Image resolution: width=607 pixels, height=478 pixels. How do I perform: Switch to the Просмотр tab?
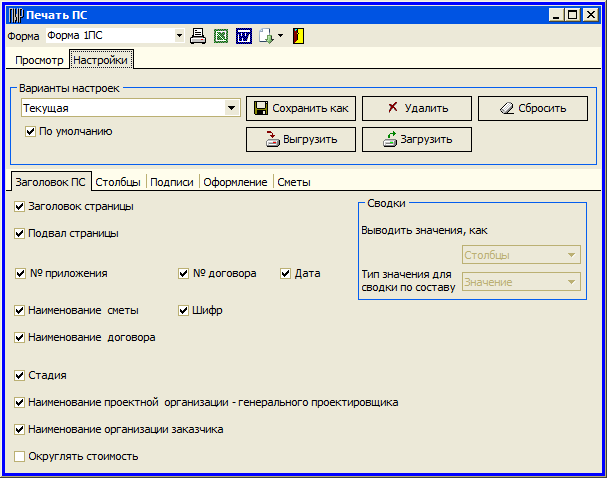39,60
